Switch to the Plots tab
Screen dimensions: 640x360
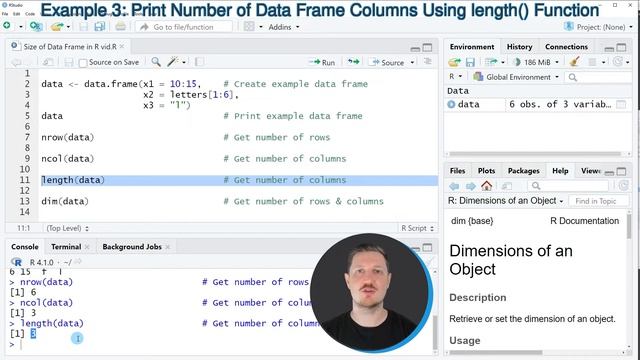(x=486, y=171)
